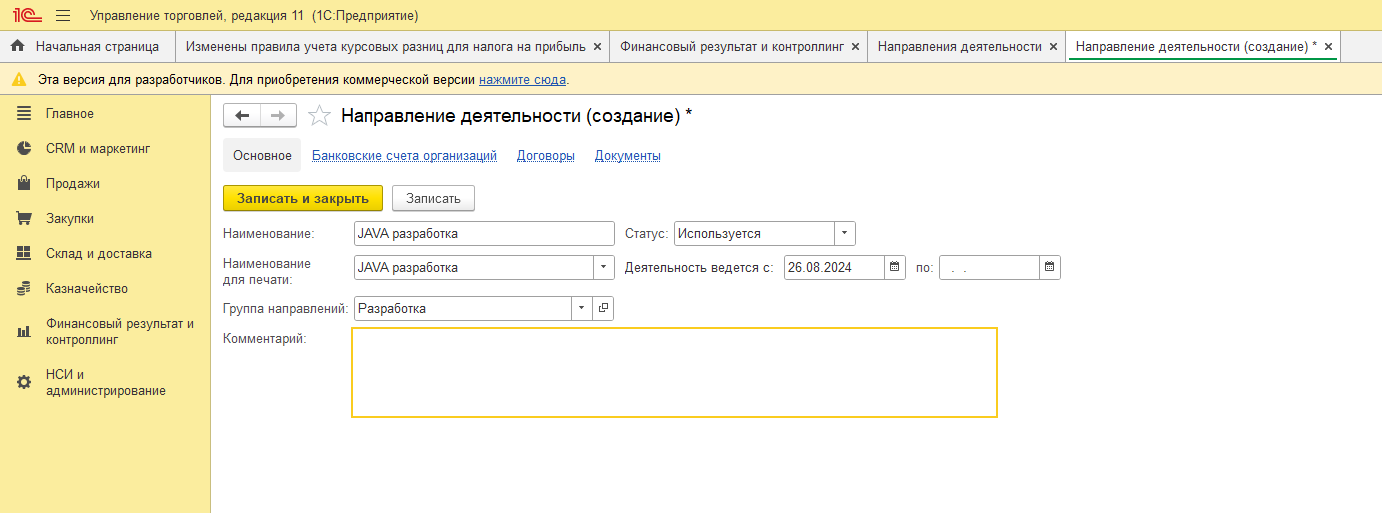Open calendar for activity start date
The height and width of the screenshot is (513, 1382).
895,267
